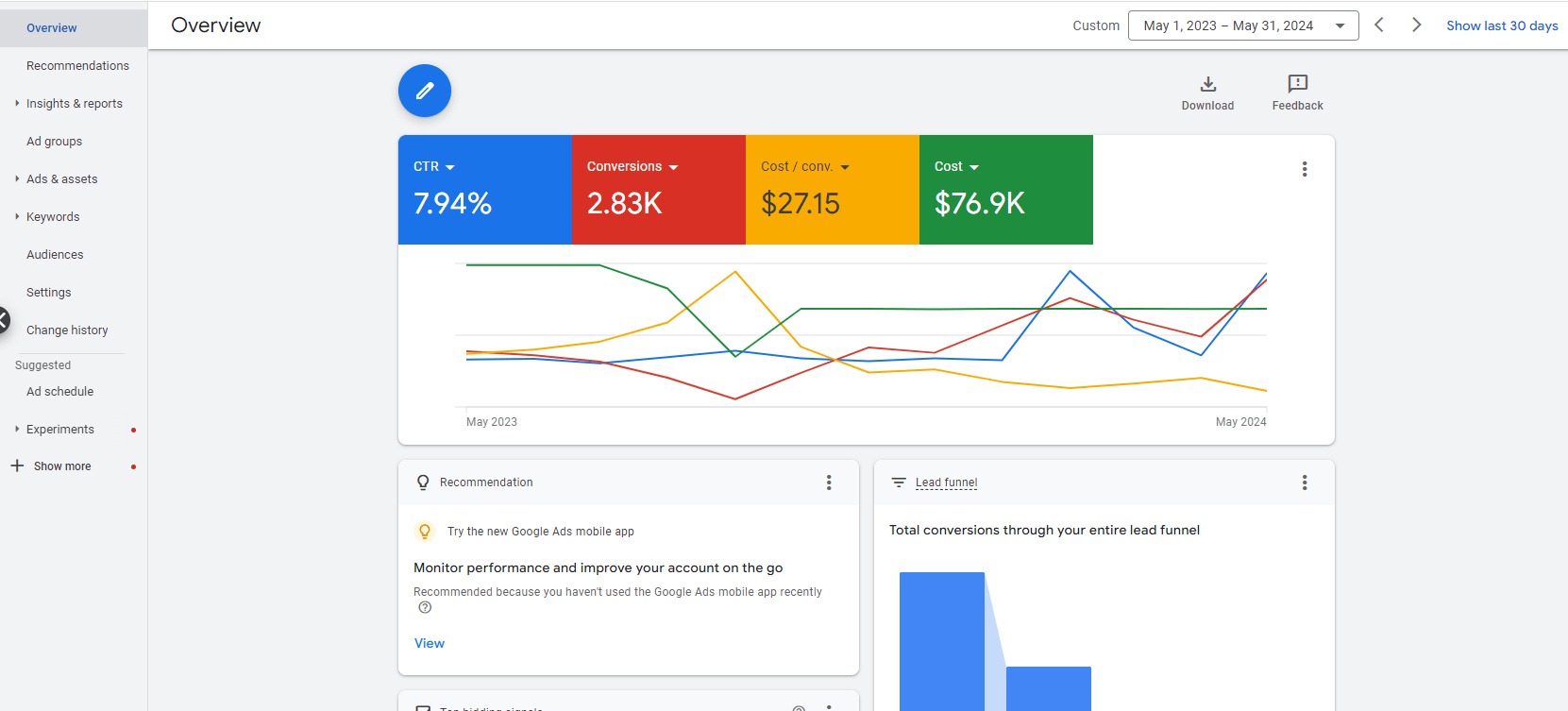
Task: Open the Feedback dialog
Action: 1297,93
